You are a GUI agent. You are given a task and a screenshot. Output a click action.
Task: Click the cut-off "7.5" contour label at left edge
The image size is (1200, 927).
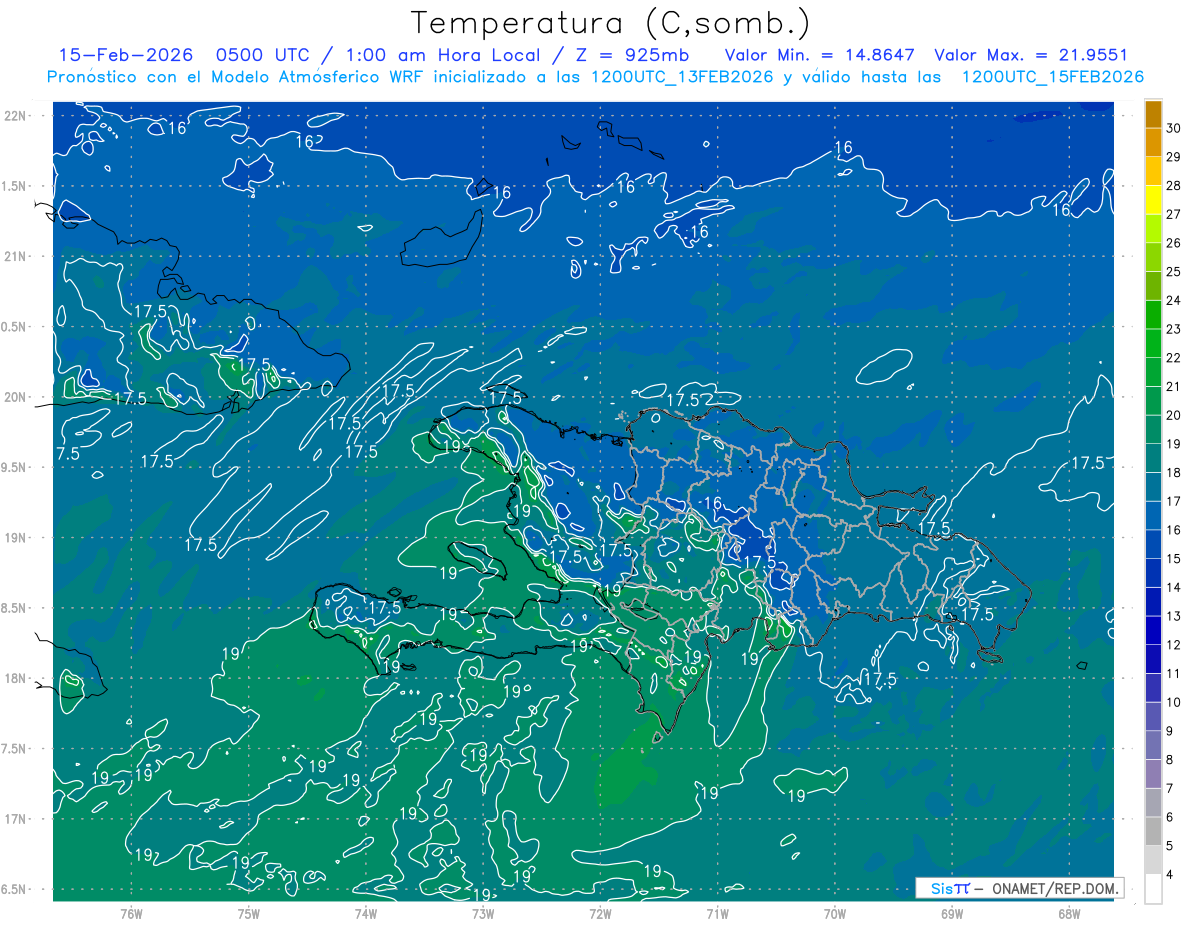(66, 453)
